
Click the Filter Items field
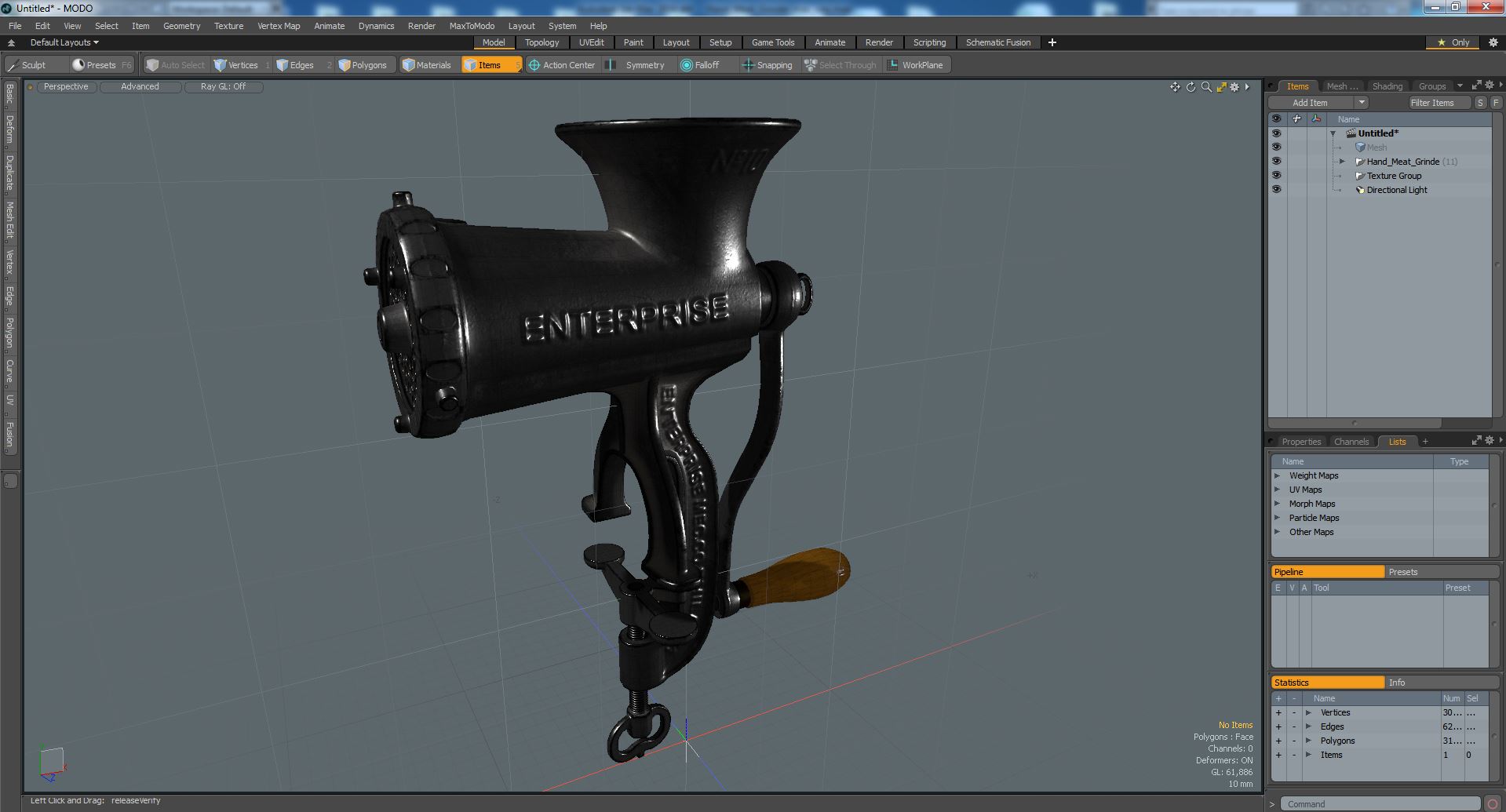(1439, 103)
